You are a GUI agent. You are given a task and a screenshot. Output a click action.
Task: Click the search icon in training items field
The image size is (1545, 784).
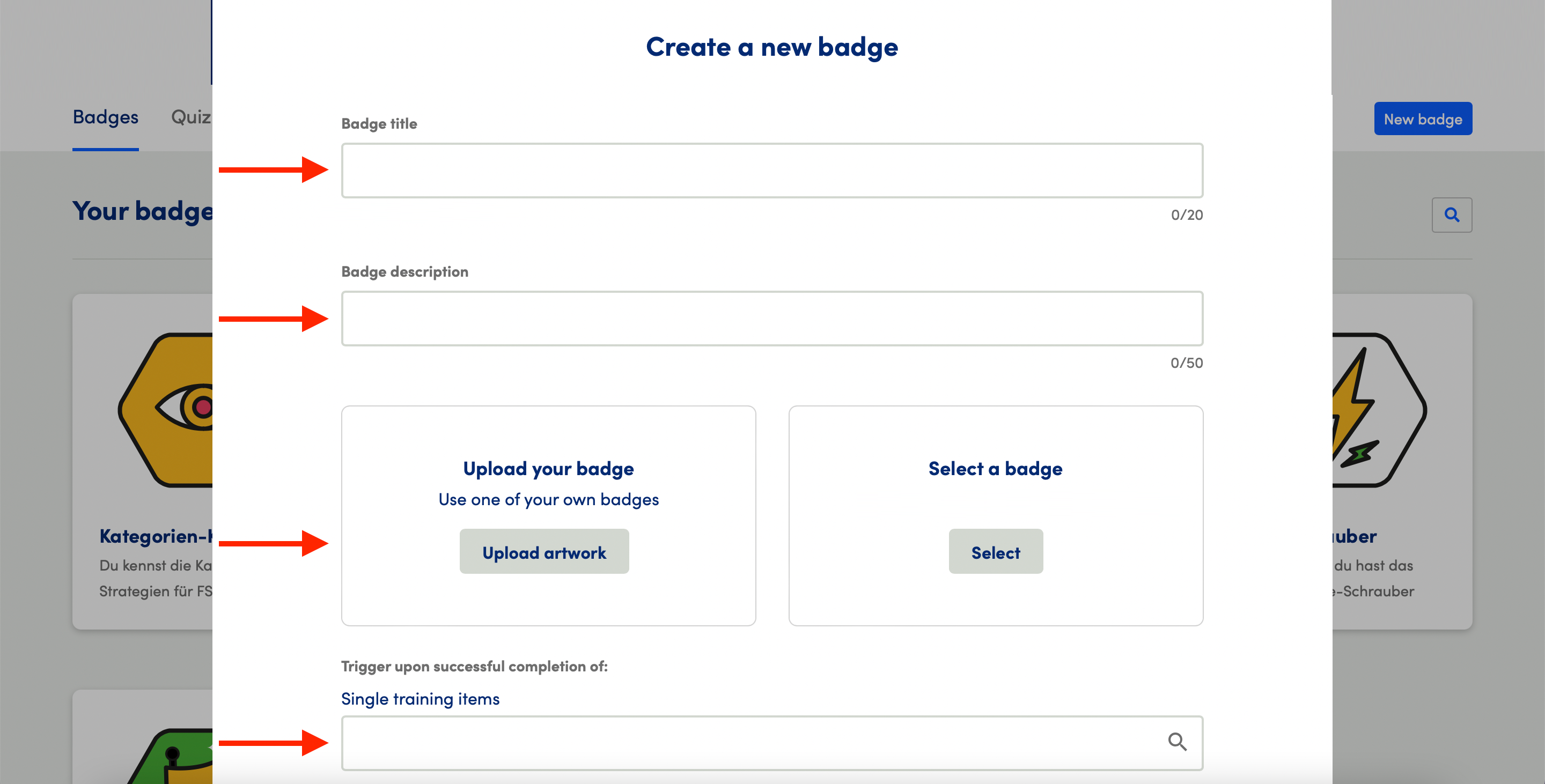pos(1177,742)
